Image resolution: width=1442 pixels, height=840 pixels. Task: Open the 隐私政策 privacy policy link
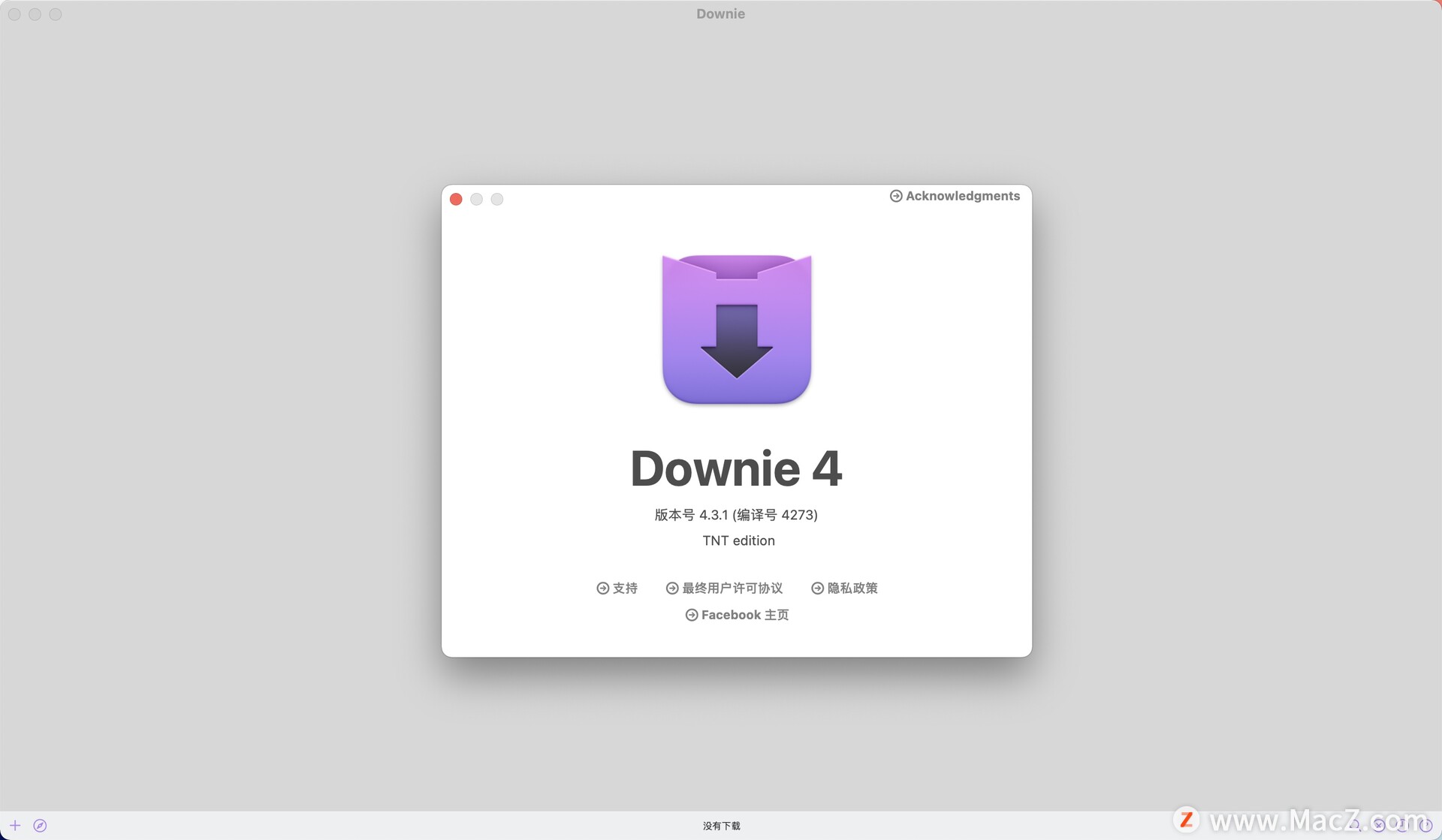[852, 588]
